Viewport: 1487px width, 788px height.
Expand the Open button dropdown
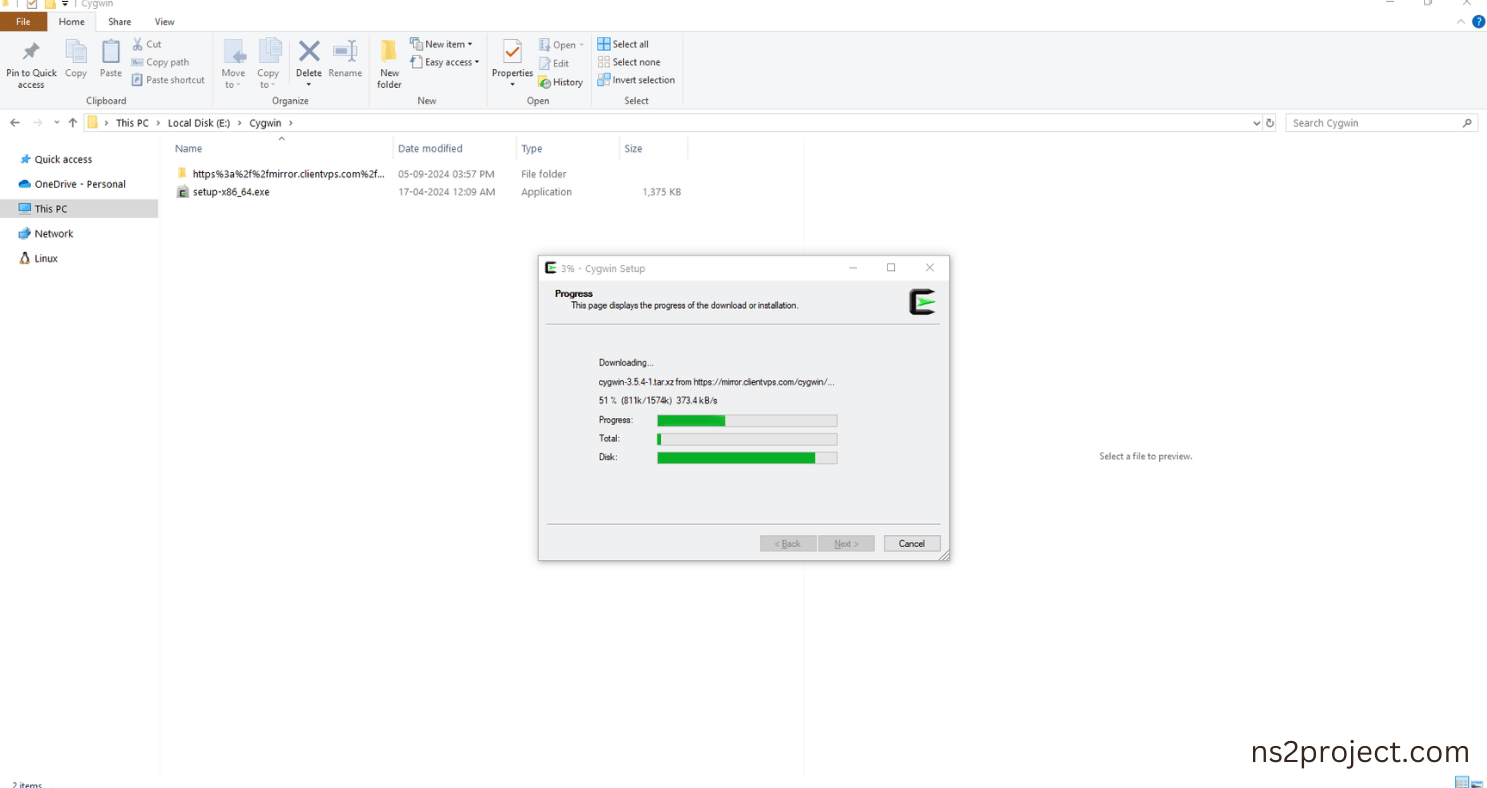click(582, 45)
